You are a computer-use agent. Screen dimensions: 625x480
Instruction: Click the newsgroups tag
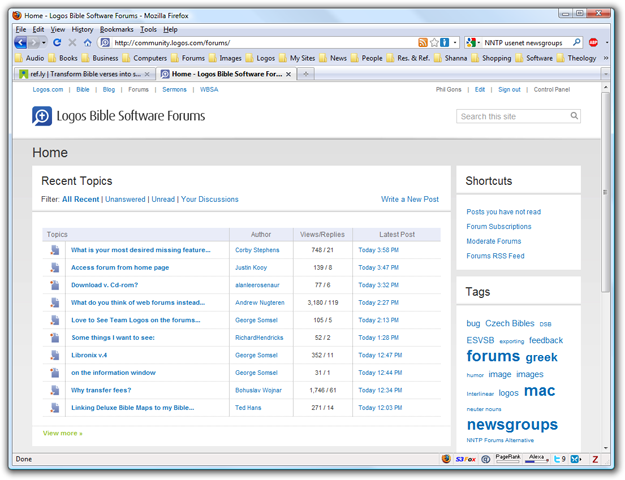[512, 425]
